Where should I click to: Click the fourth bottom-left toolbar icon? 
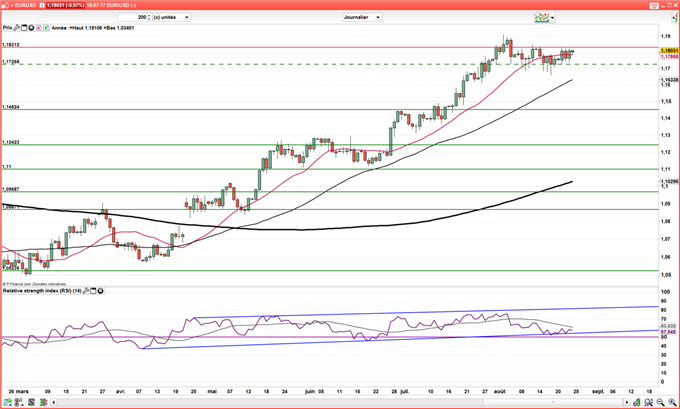(x=43, y=402)
